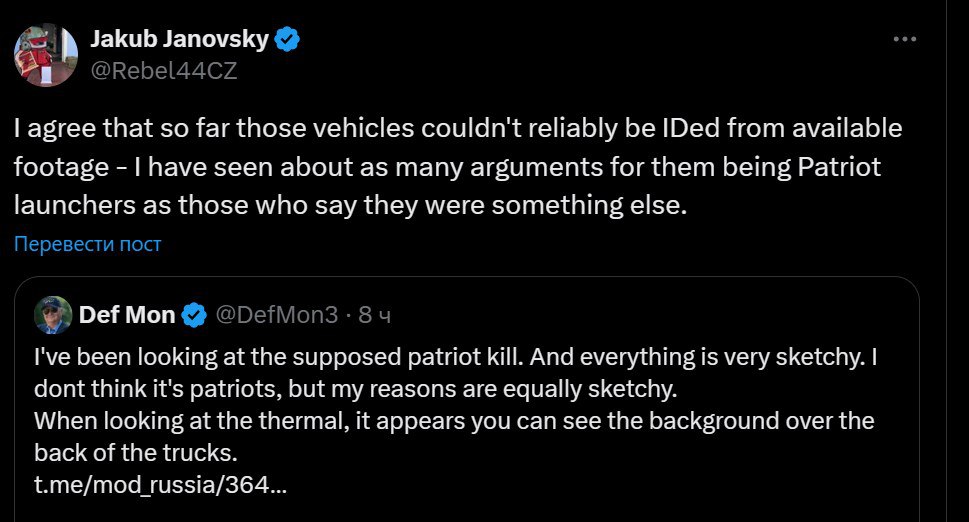Click the @Rebel44CZ handle

click(x=163, y=71)
